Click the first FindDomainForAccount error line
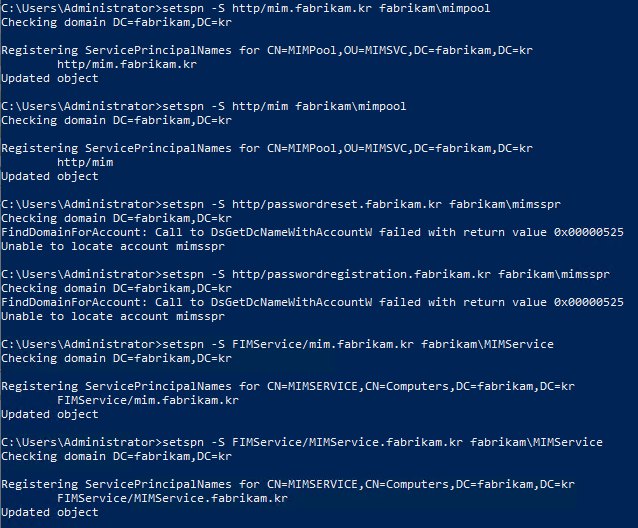This screenshot has height=528, width=638. [312, 232]
